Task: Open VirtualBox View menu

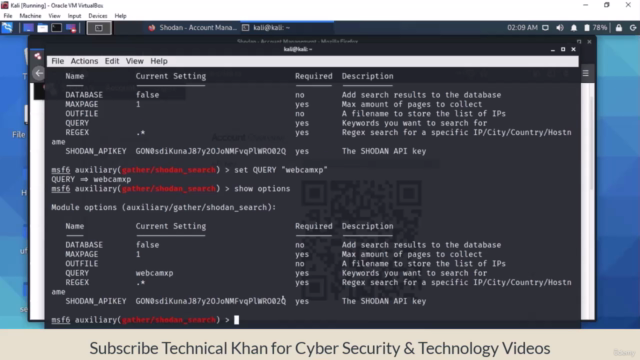Action: point(54,16)
